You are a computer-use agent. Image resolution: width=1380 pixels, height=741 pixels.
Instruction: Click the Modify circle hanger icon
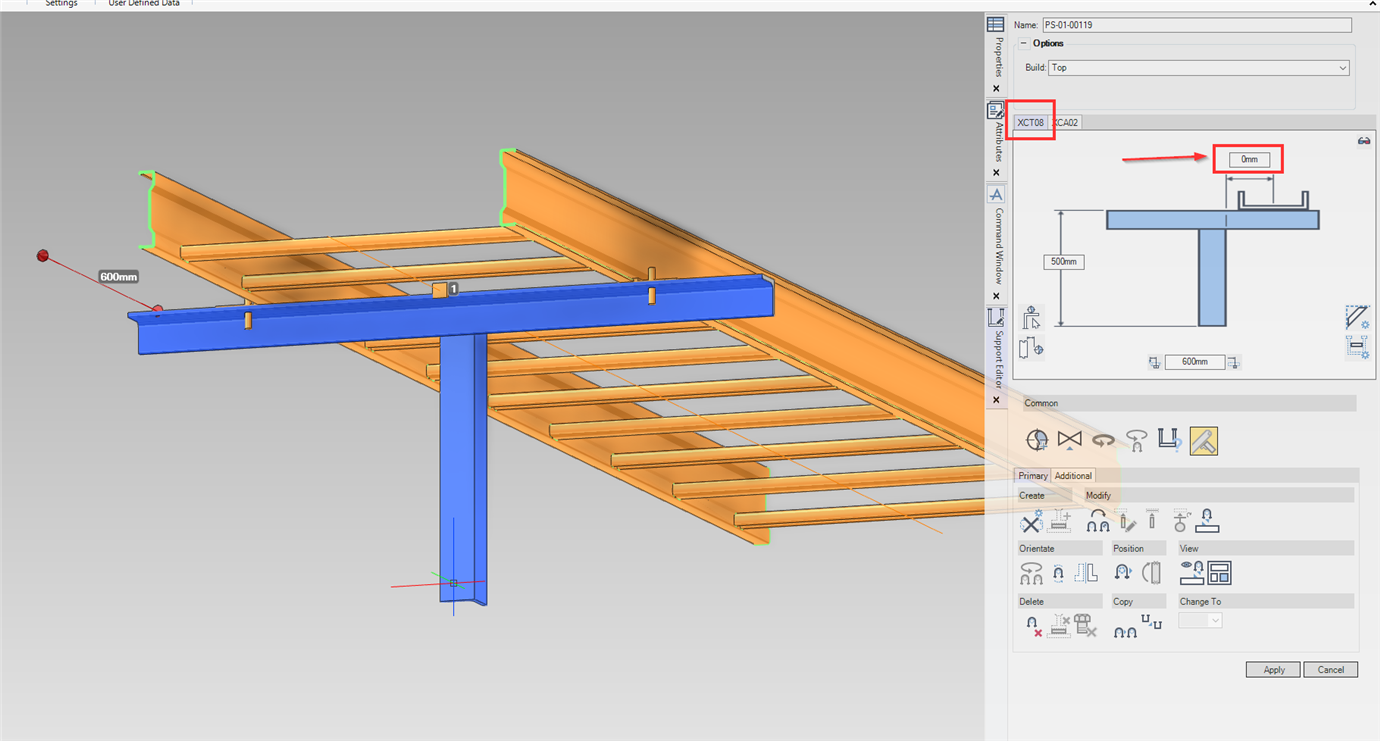point(1181,521)
